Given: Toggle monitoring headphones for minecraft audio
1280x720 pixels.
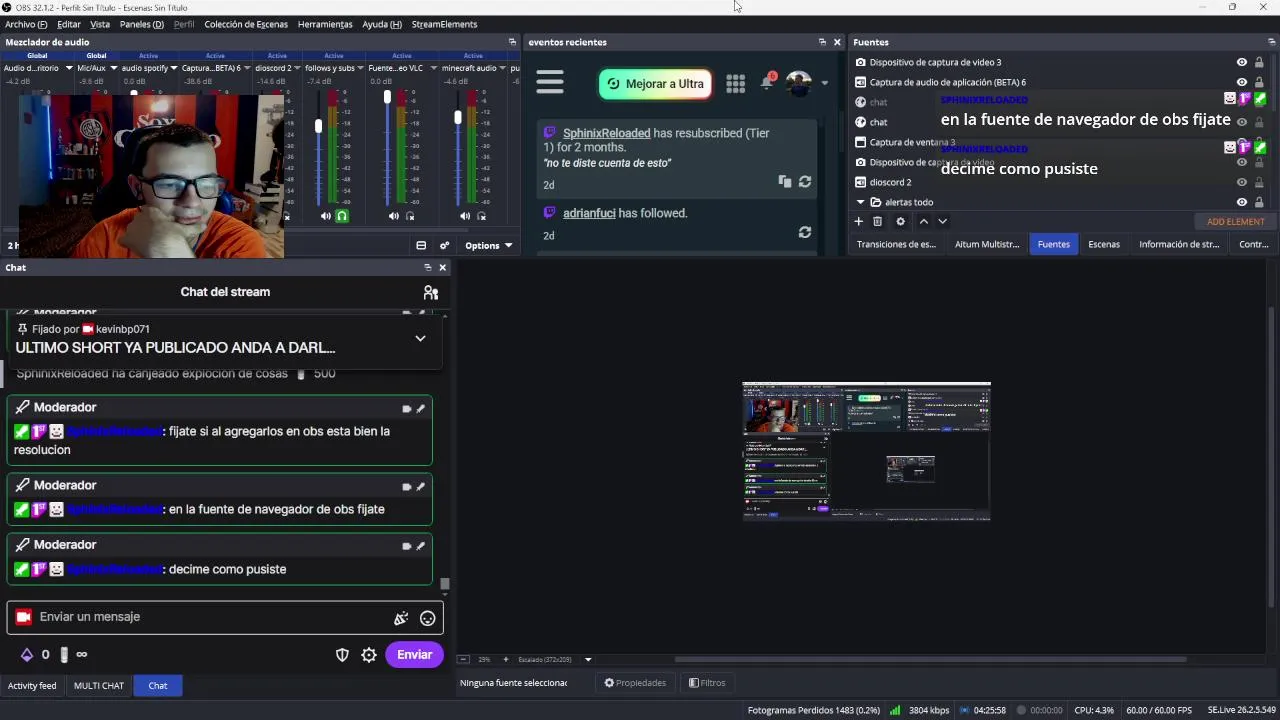Looking at the screenshot, I should (x=481, y=216).
